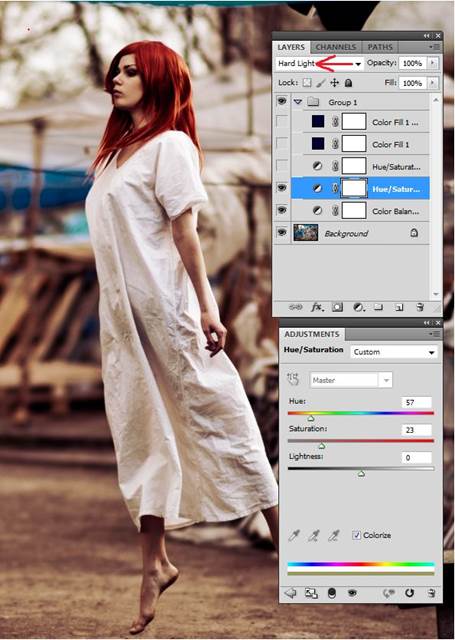
Task: Click the Hue slider handle
Action: 311,419
